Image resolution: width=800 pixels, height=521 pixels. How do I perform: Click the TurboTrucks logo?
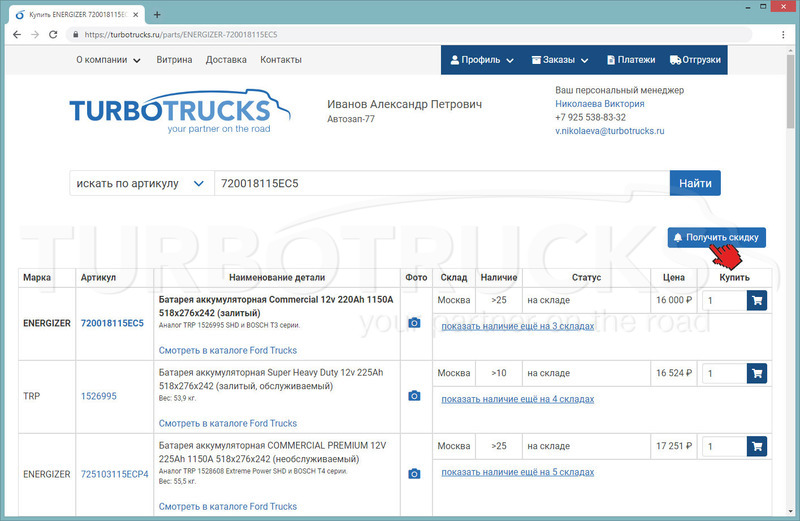(x=180, y=112)
